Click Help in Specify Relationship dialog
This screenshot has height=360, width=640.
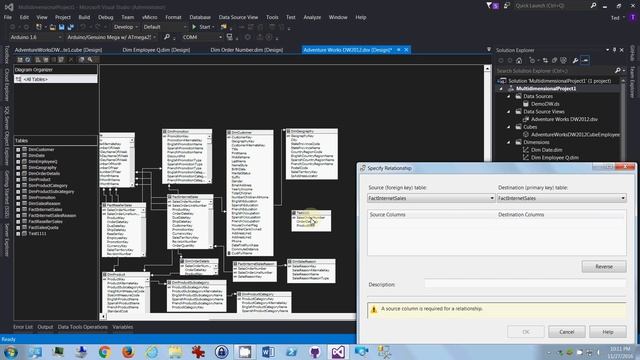click(x=608, y=332)
